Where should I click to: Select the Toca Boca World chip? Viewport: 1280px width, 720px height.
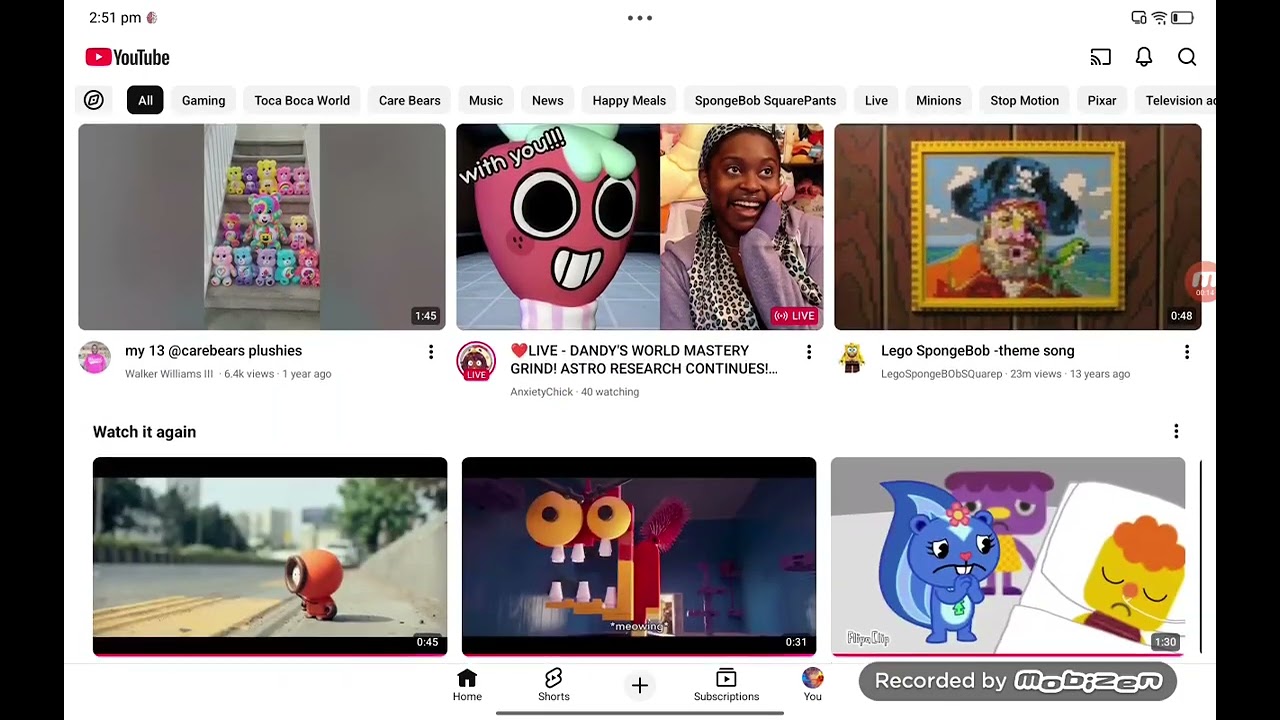pos(302,100)
